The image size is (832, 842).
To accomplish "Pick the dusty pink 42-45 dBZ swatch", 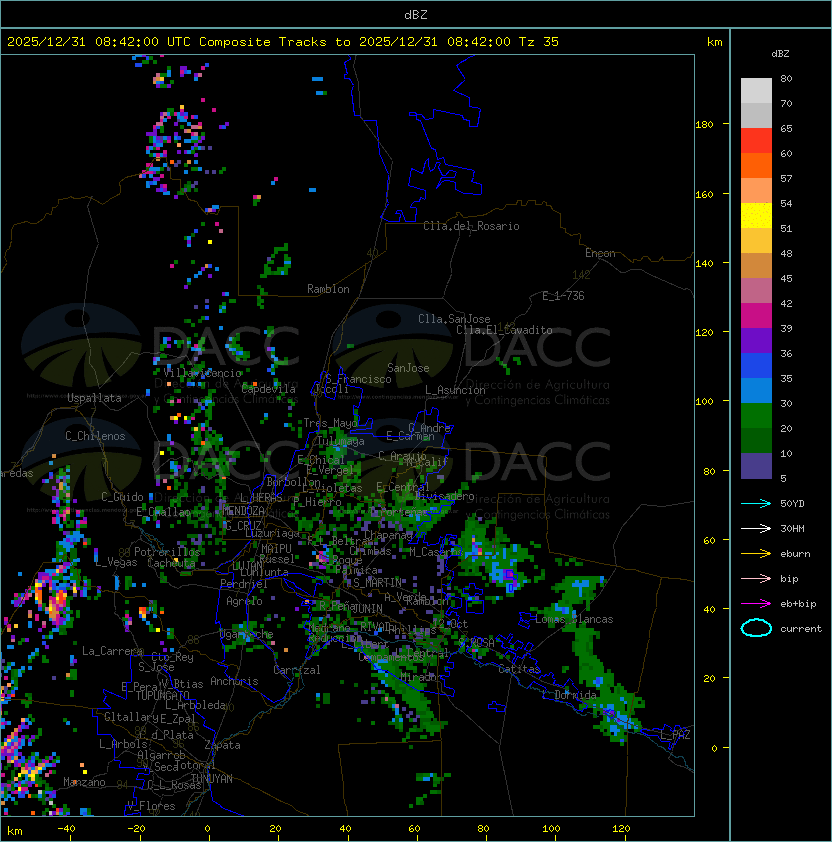I will (756, 291).
